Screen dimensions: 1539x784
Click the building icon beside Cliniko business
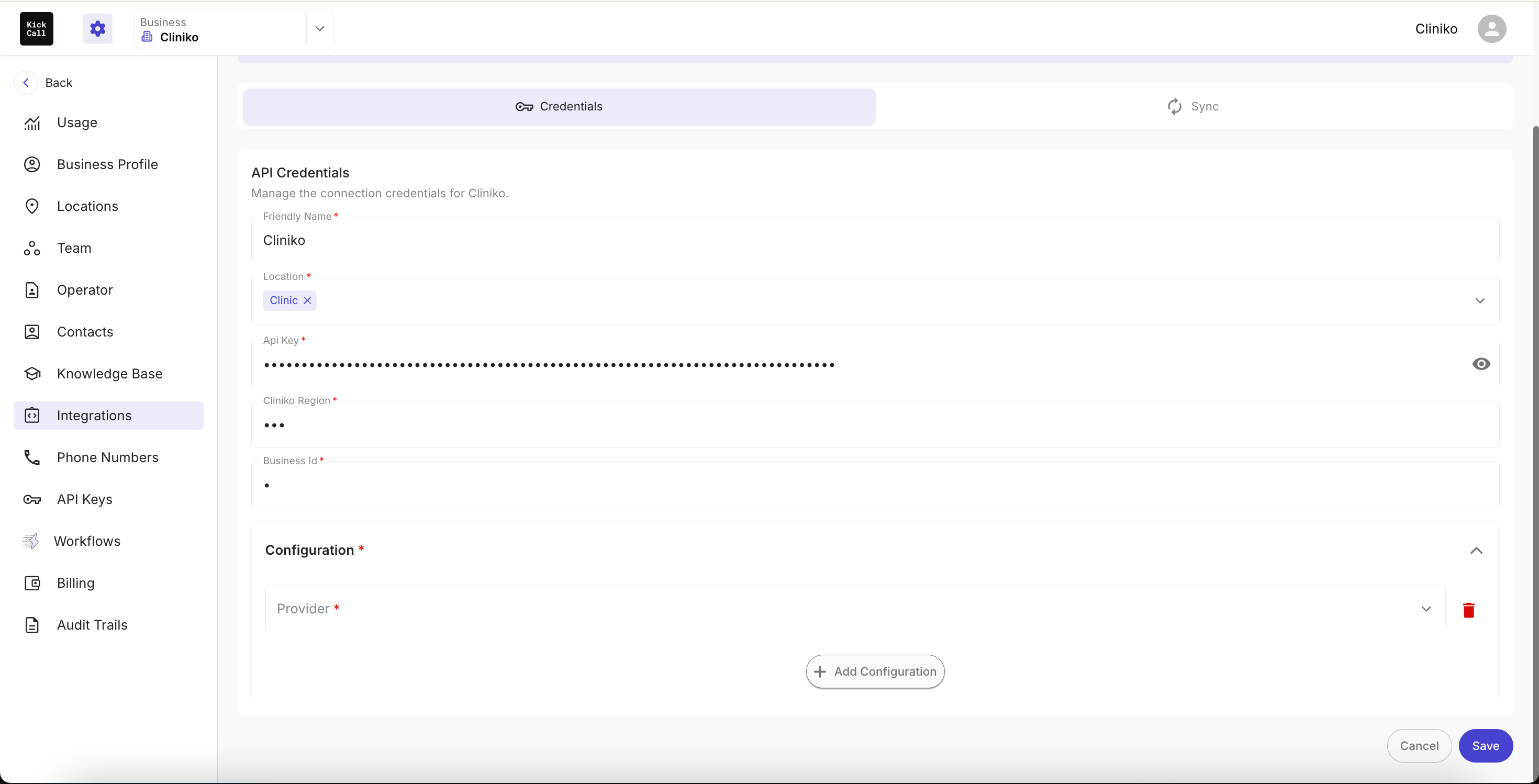tap(147, 37)
